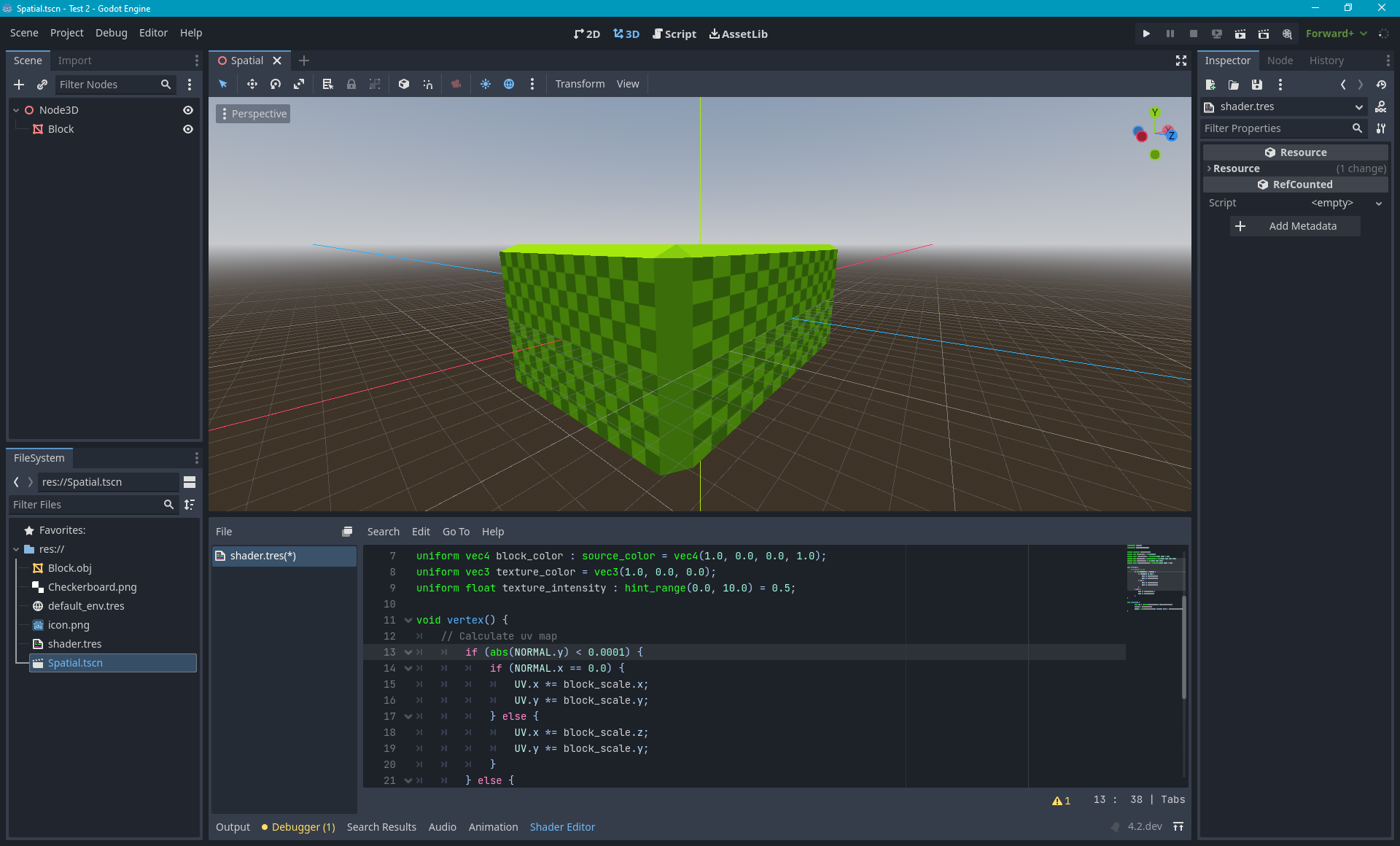Attach a script with the Script button
Viewport: 1400px width, 846px height.
coord(674,34)
